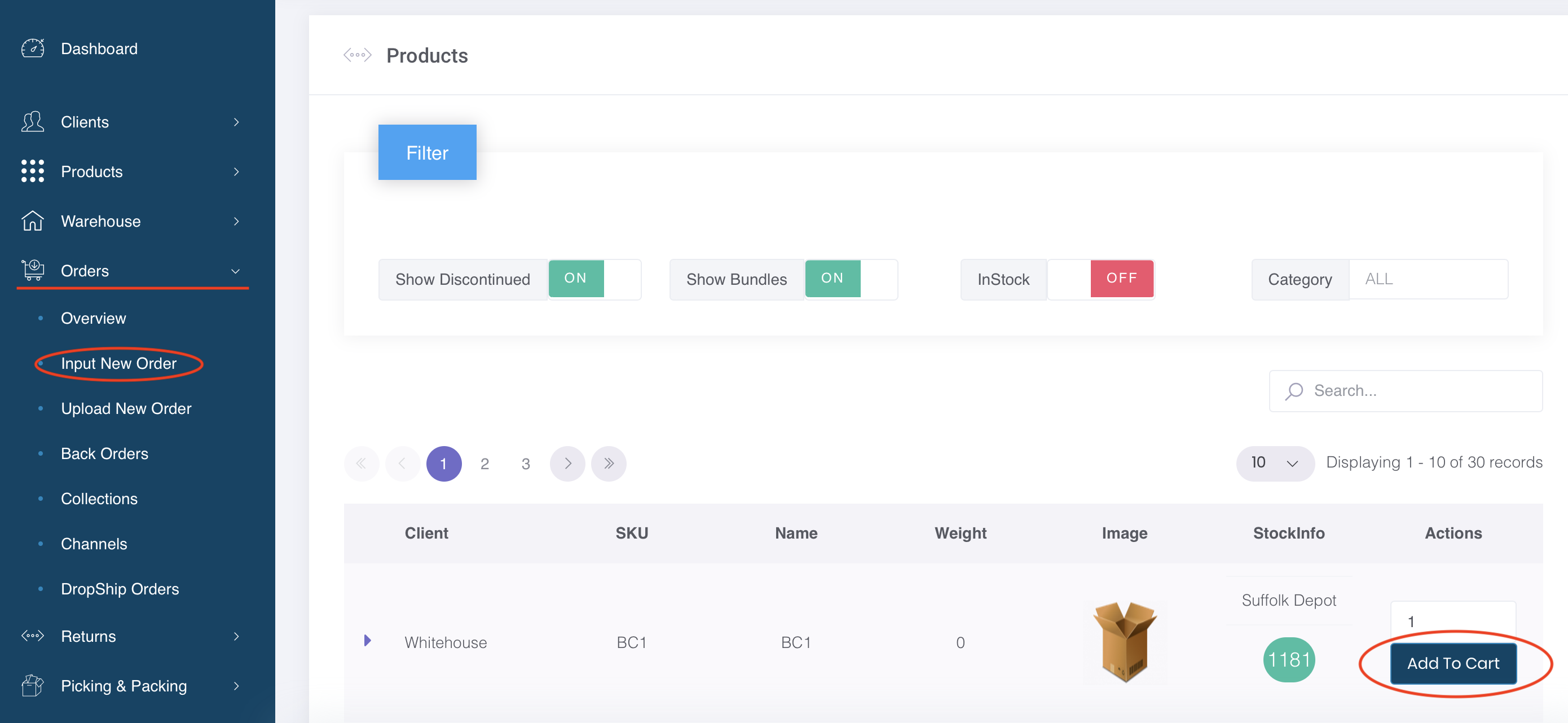The image size is (1568, 723).
Task: Click the BC1 product box thumbnail
Action: (1124, 642)
